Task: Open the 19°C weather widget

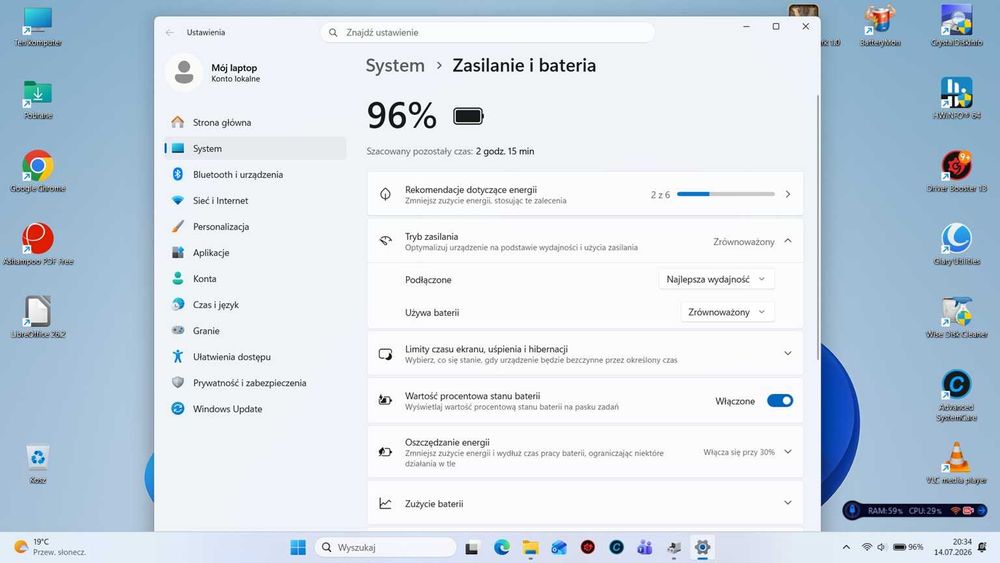Action: [50, 547]
